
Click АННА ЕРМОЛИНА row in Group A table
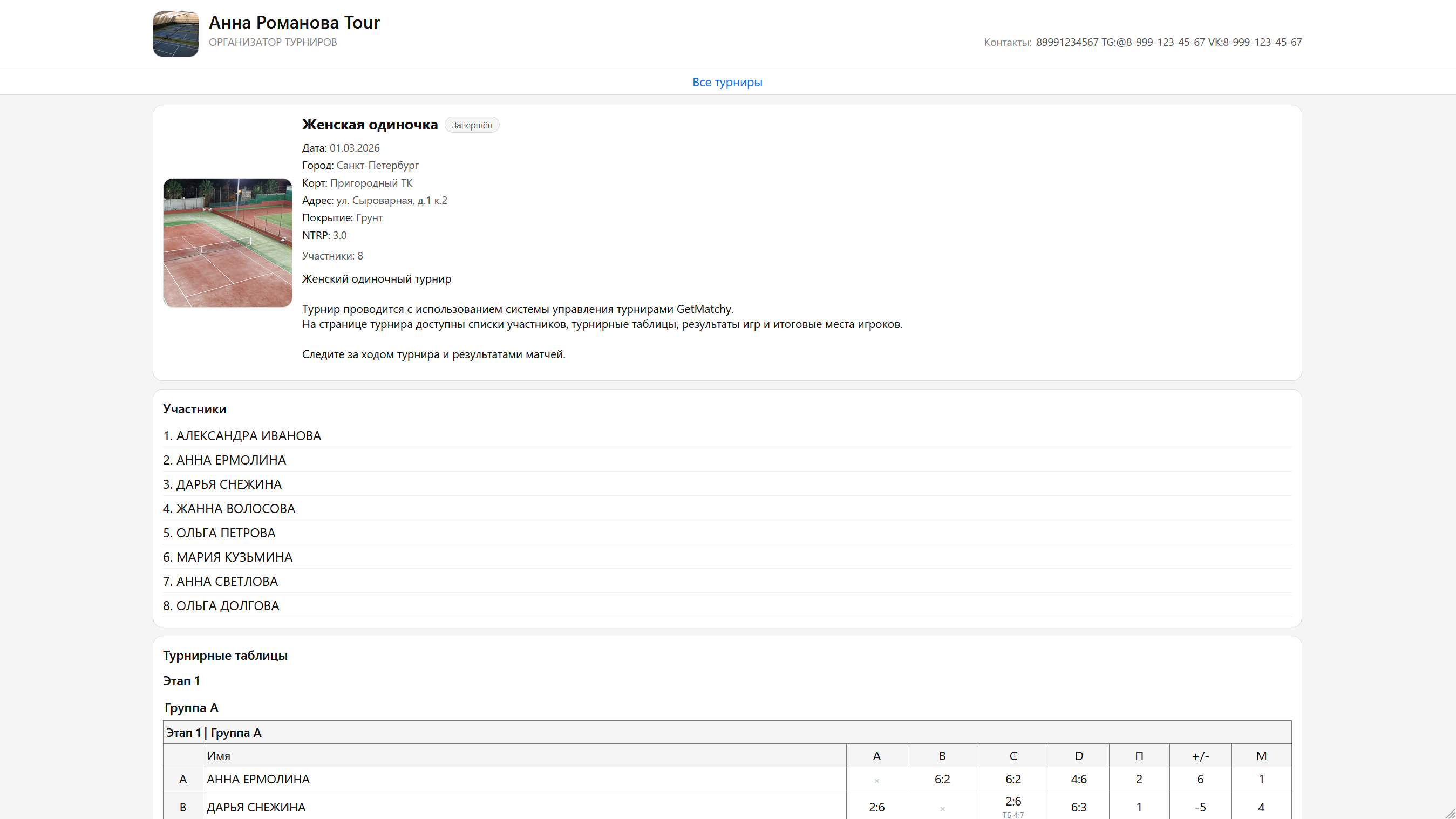coord(258,779)
